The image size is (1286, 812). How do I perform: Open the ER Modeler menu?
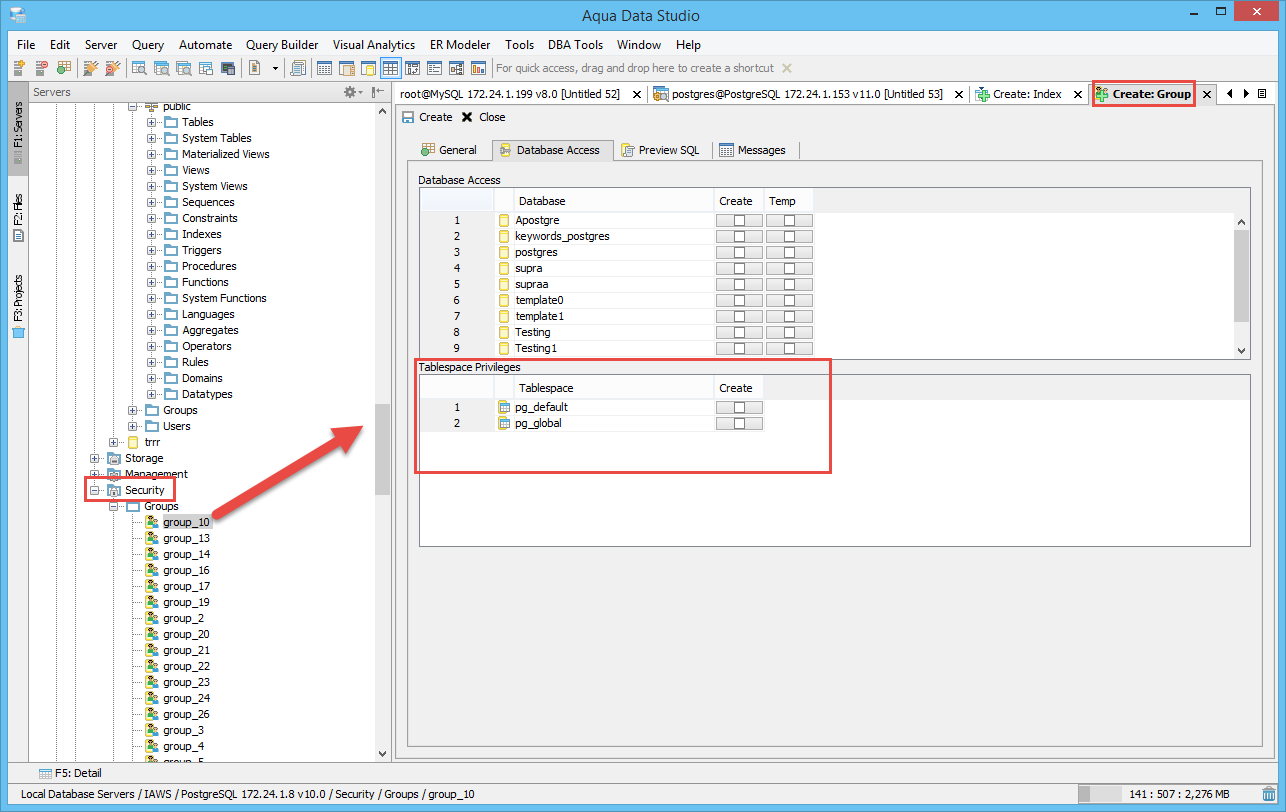(x=460, y=45)
